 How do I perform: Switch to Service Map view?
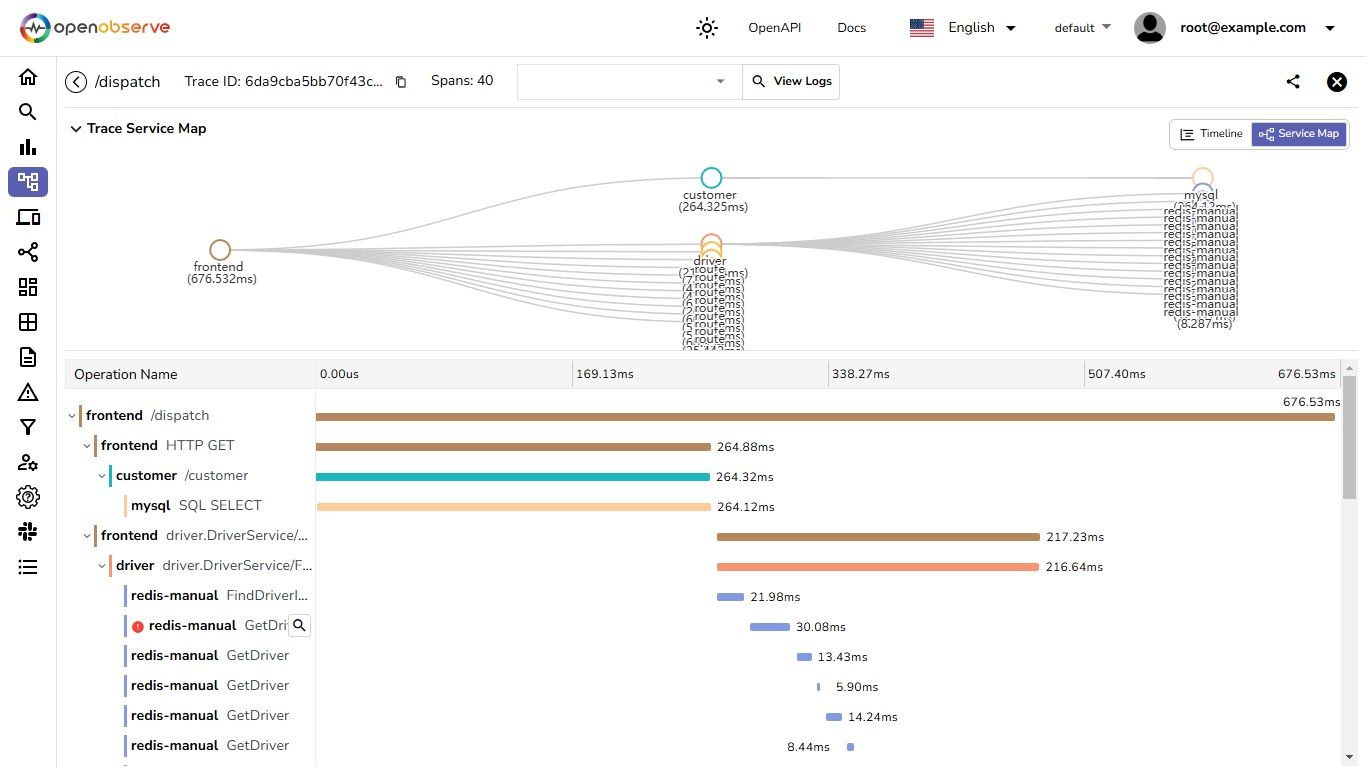click(x=1298, y=134)
